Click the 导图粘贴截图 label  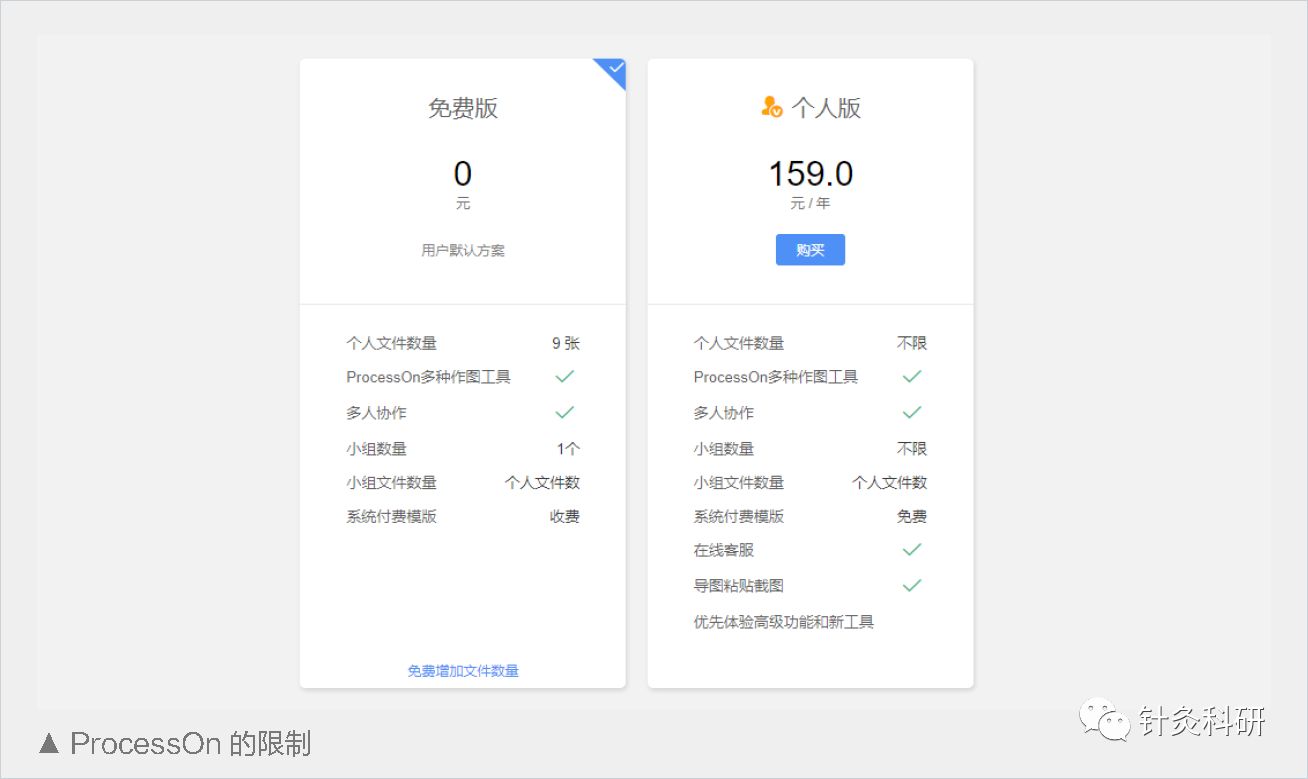tap(739, 586)
